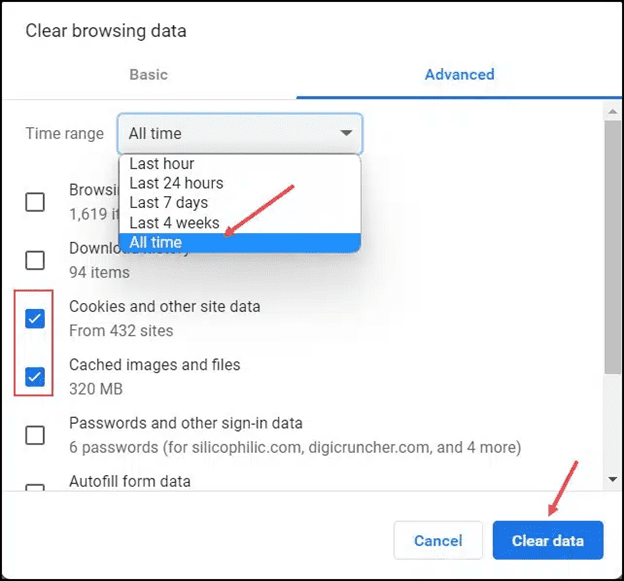Click the 'Cookies and other site data' label
Image resolution: width=624 pixels, height=581 pixels.
(x=164, y=307)
